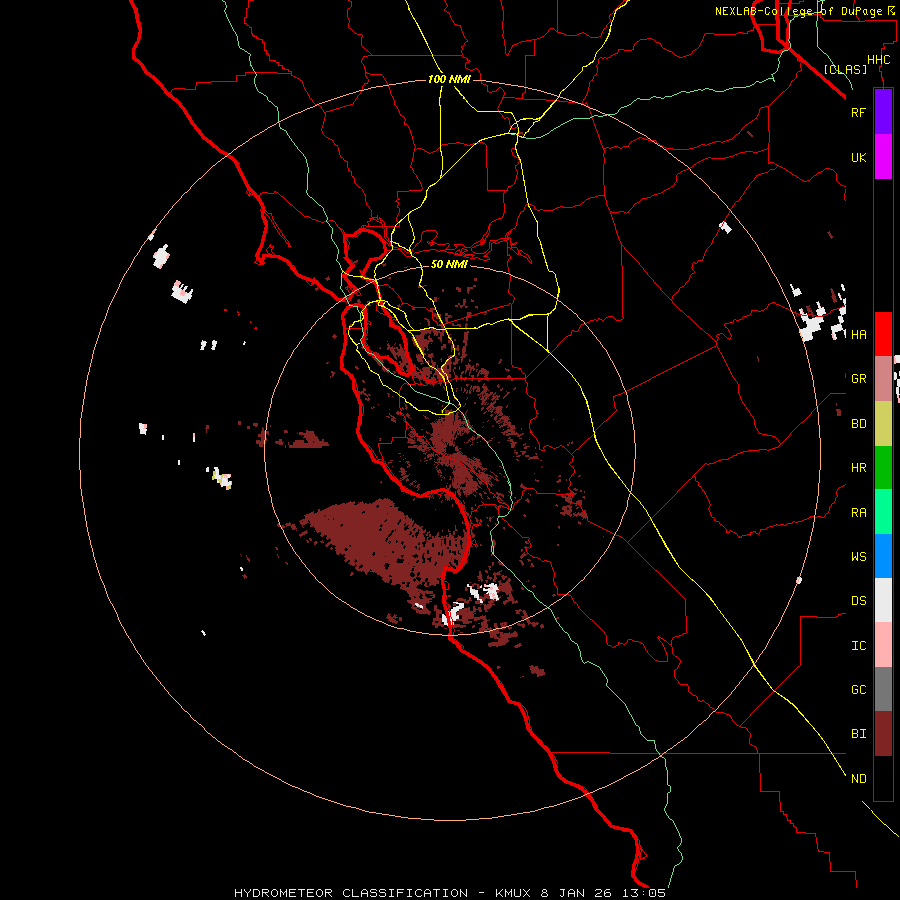
Task: Click the yellow BD legend color swatch
Action: click(x=883, y=424)
